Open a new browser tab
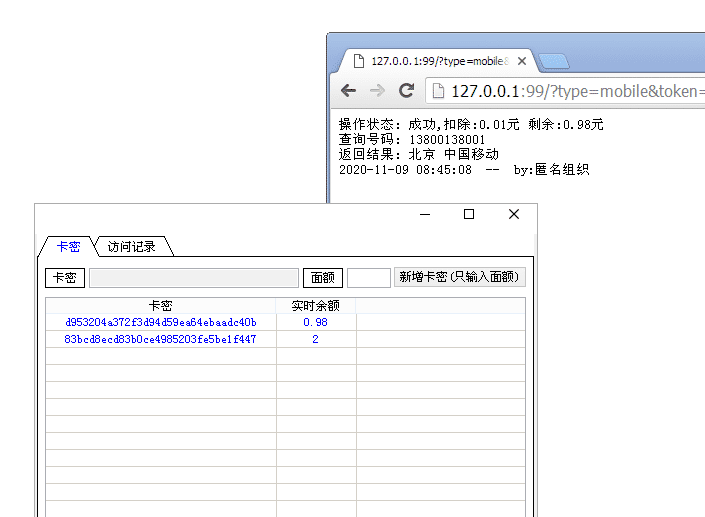705x517 pixels. coord(554,62)
